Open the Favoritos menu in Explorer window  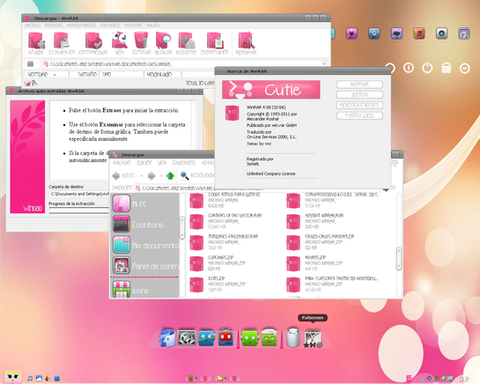click(x=184, y=163)
